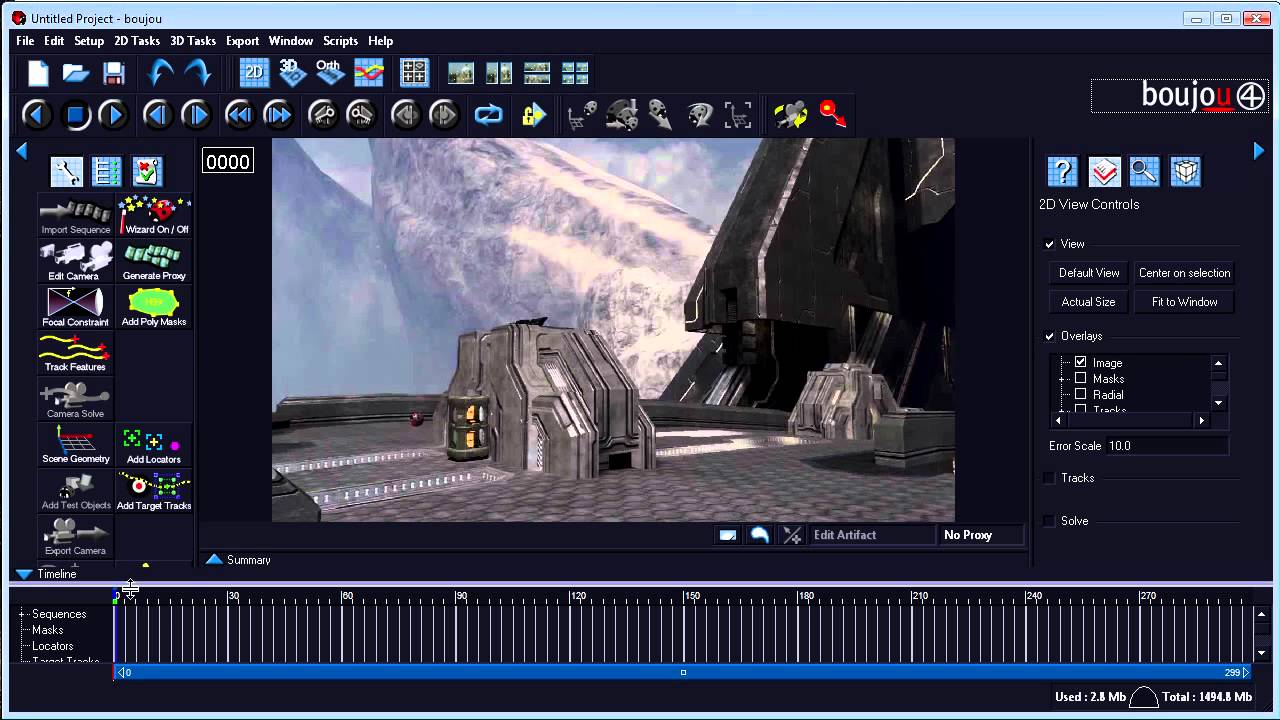Collapse the Timeline panel triangle

click(24, 574)
